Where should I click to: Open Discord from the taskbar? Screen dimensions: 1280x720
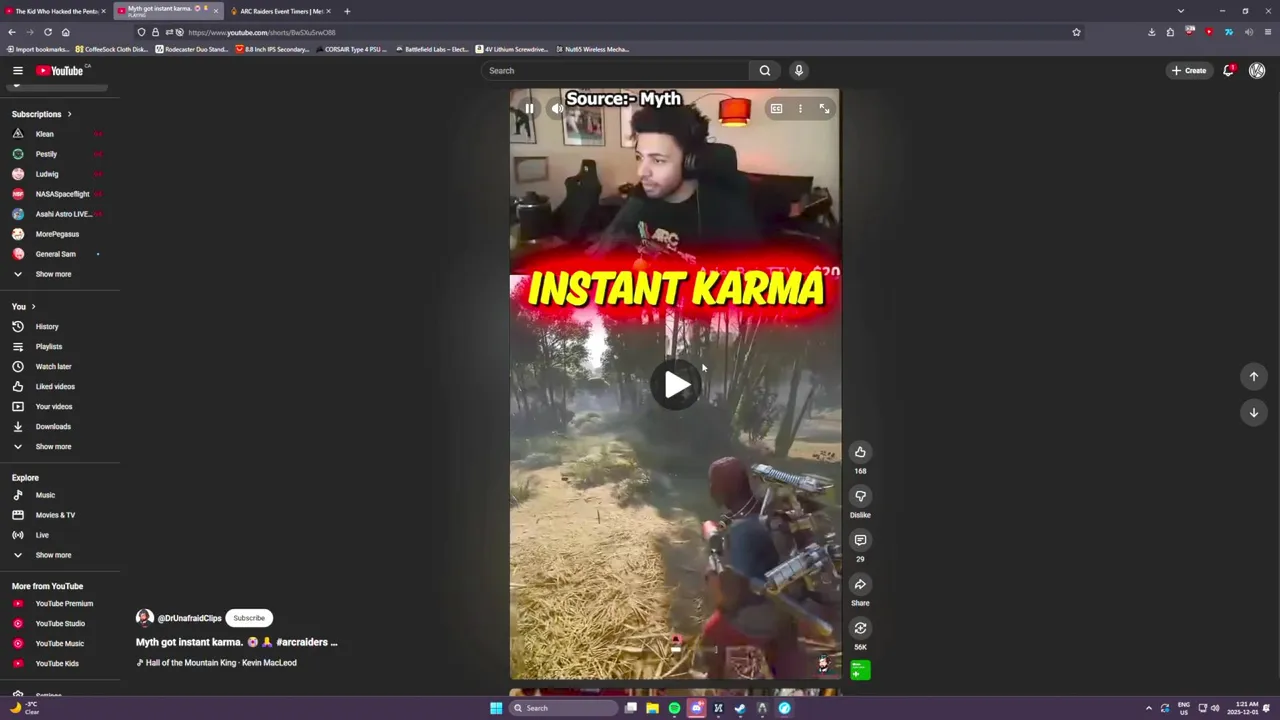(x=696, y=708)
